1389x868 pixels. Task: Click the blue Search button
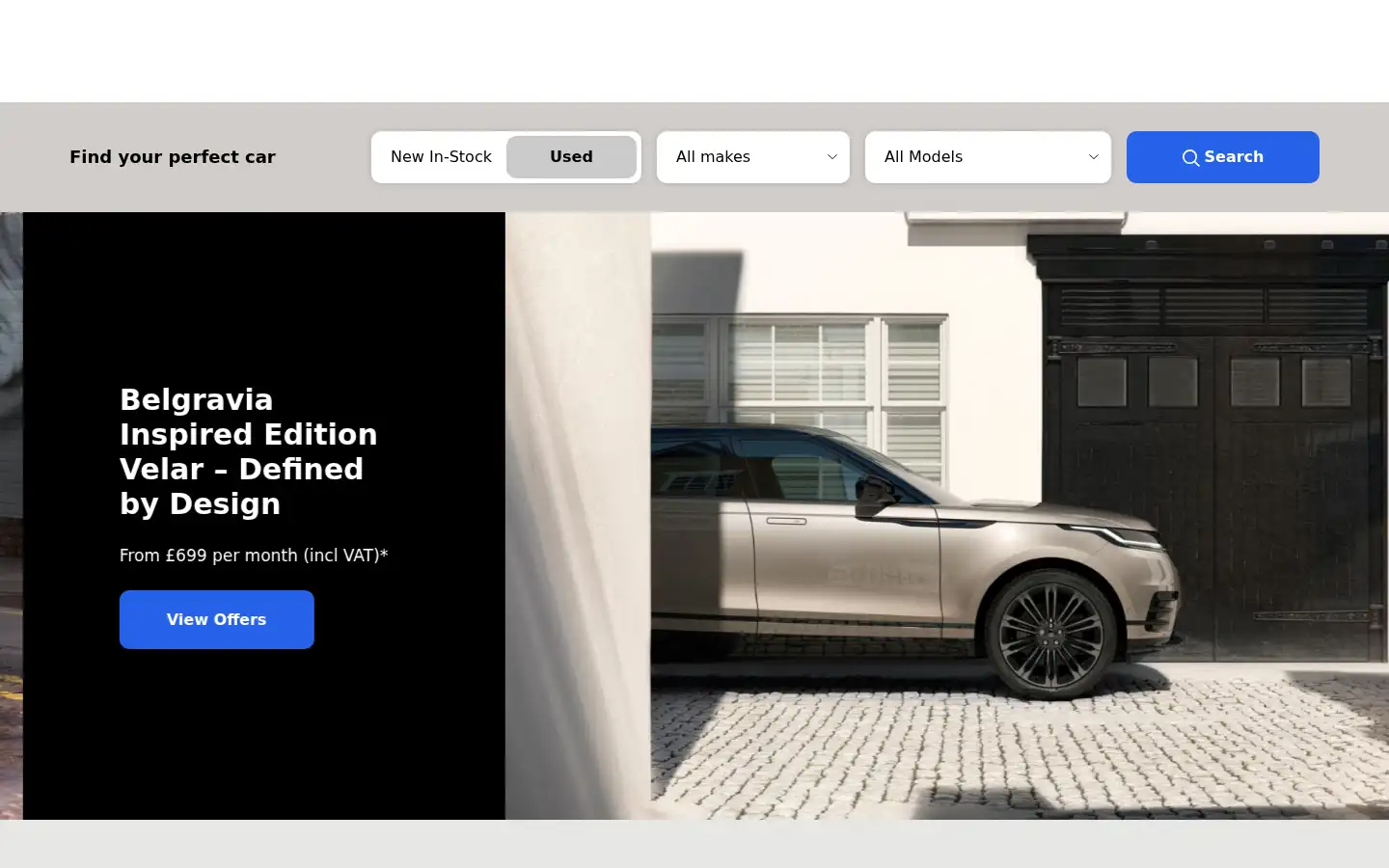pyautogui.click(x=1223, y=157)
